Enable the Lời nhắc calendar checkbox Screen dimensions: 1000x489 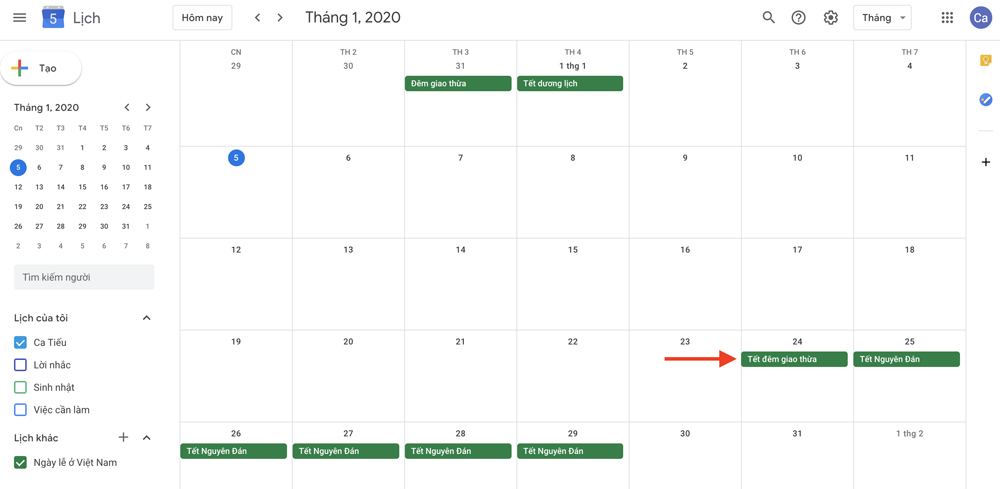[20, 365]
